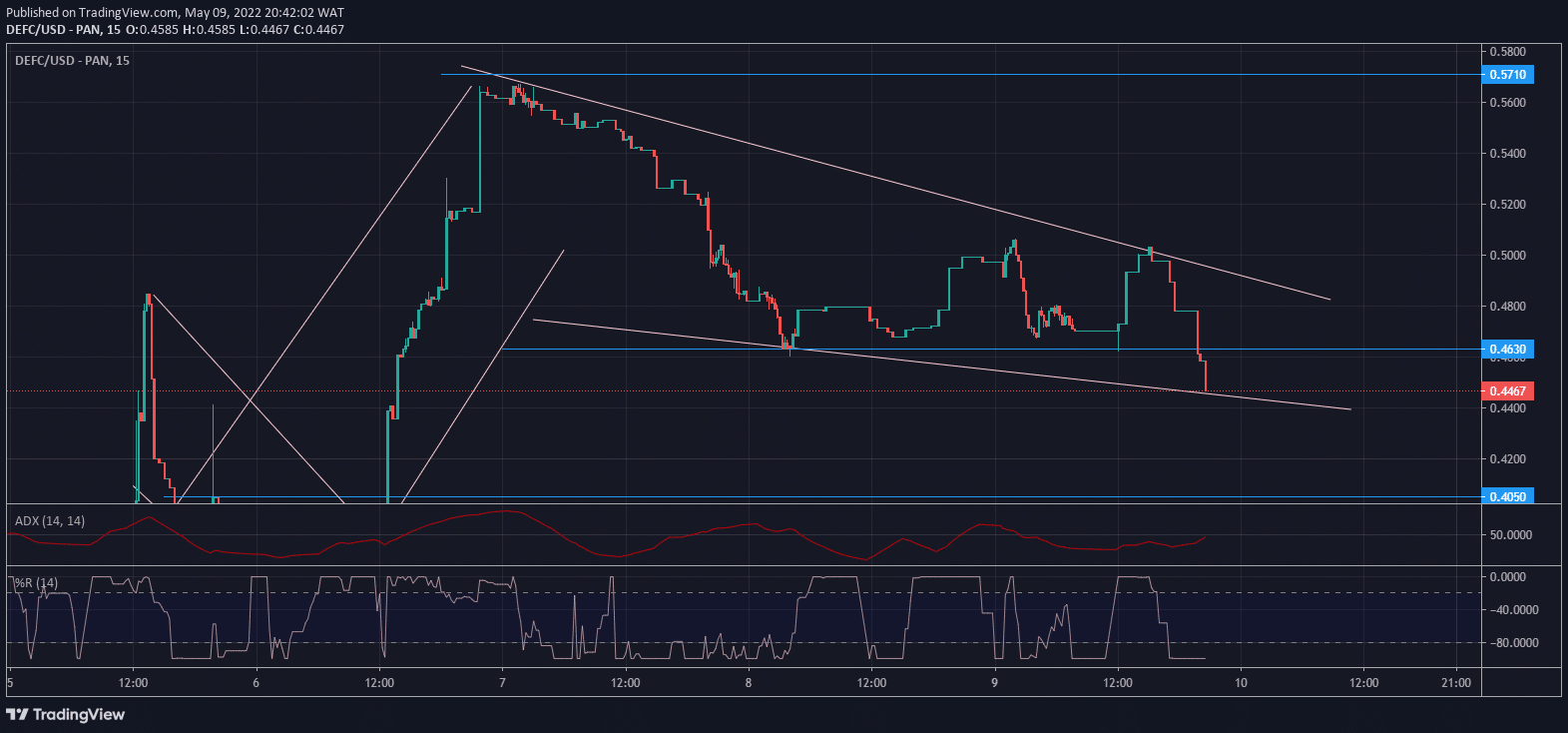Image resolution: width=1568 pixels, height=733 pixels.
Task: Click the TradingView logo
Action: click(66, 714)
